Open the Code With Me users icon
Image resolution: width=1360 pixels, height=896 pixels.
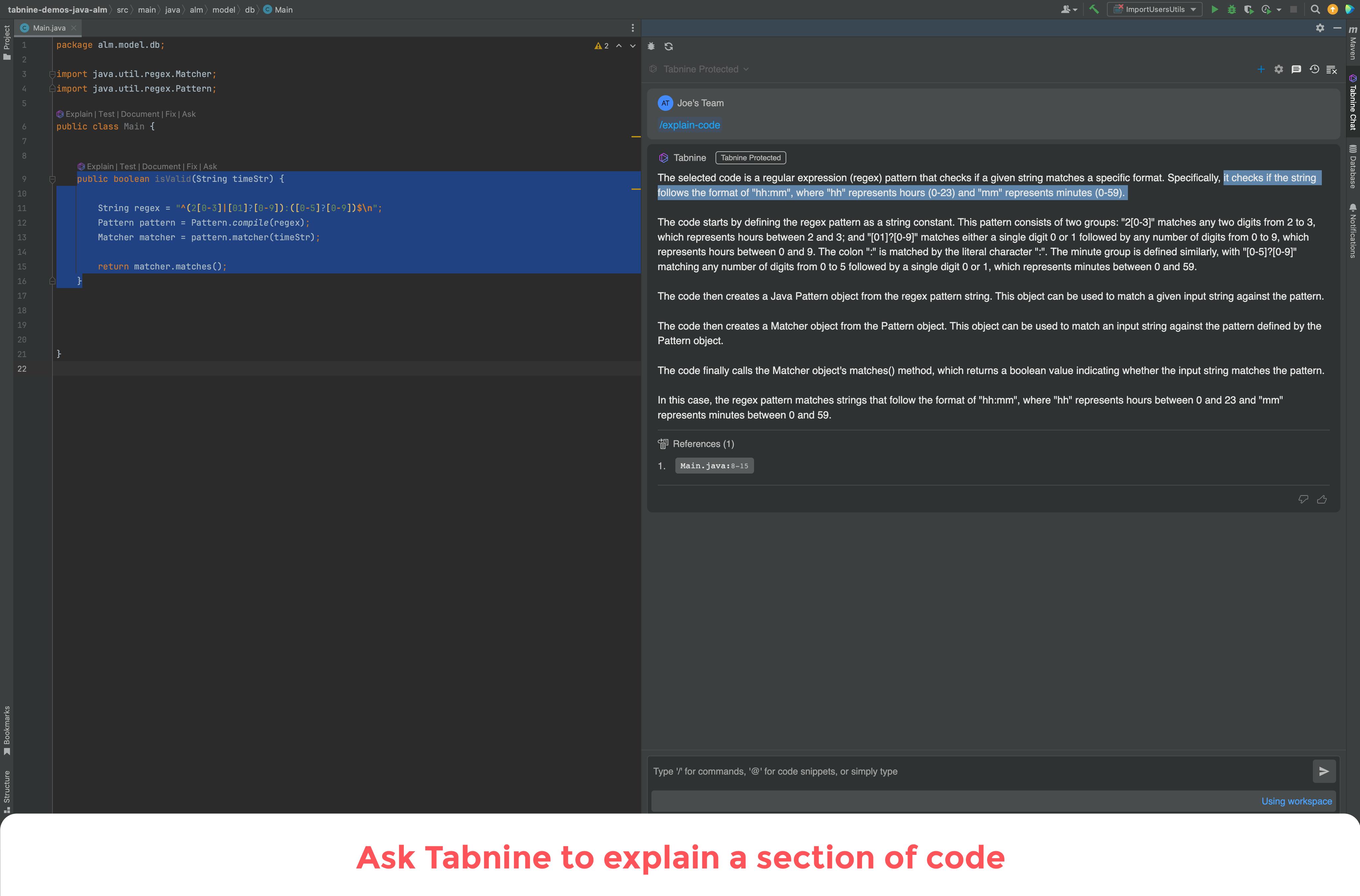click(x=1068, y=9)
